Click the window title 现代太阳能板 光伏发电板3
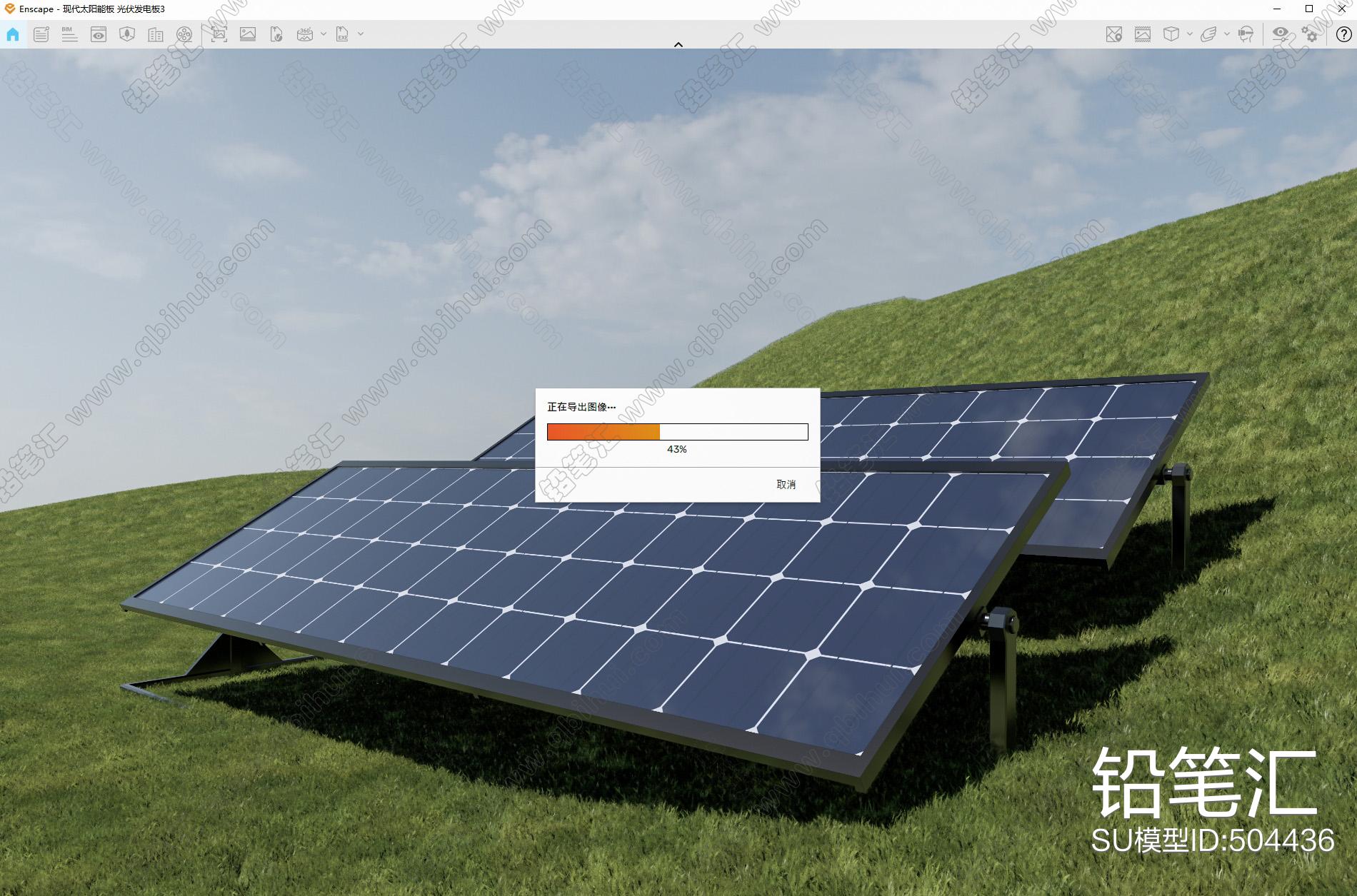This screenshot has height=896, width=1357. click(114, 9)
